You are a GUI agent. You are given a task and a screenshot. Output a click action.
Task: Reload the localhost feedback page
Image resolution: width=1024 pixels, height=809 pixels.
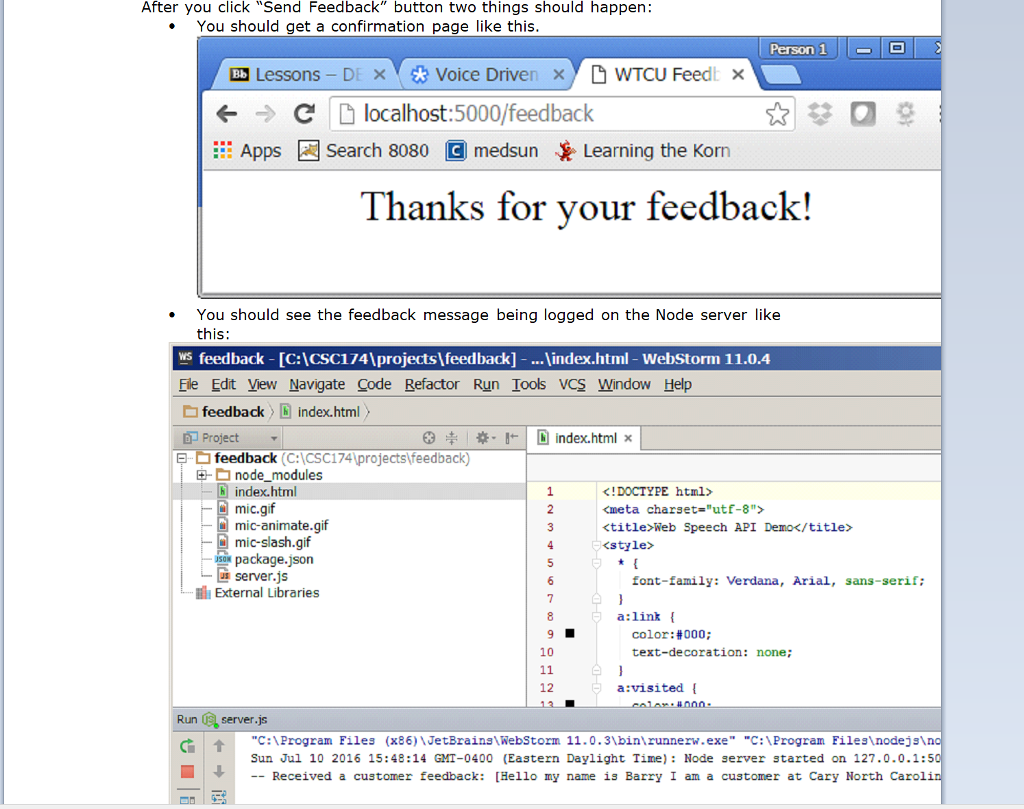coord(305,113)
